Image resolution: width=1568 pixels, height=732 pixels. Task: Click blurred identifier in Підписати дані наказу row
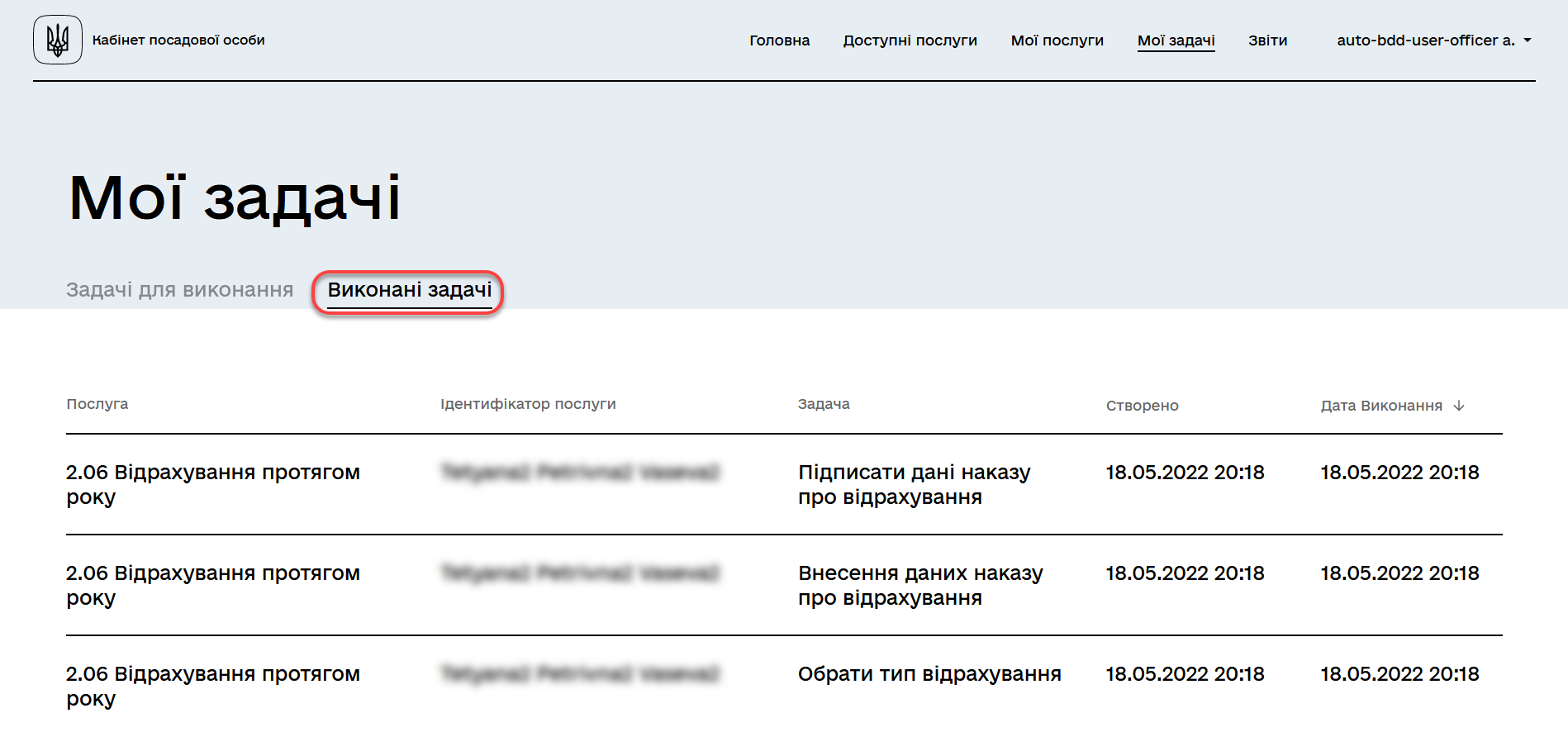(x=580, y=473)
